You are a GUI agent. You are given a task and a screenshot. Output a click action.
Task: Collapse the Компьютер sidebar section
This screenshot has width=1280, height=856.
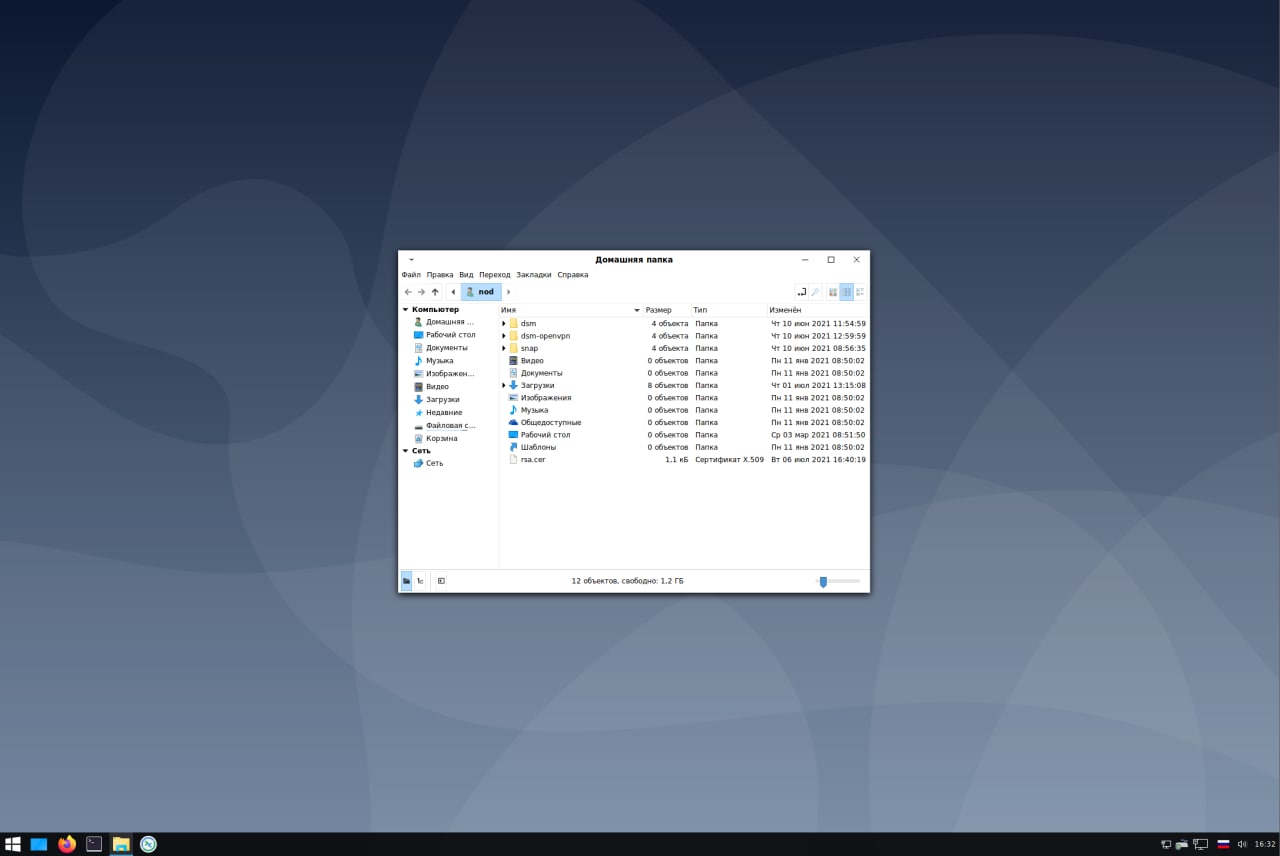tap(406, 310)
